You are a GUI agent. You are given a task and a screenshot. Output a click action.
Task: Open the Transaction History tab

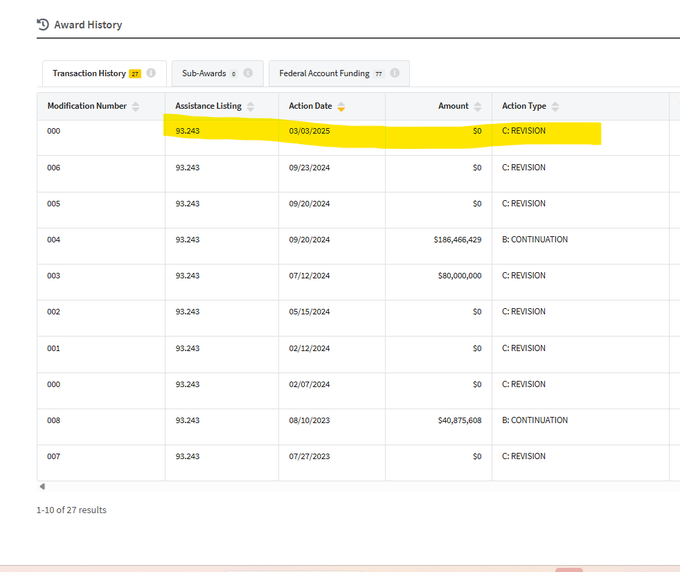(x=89, y=74)
